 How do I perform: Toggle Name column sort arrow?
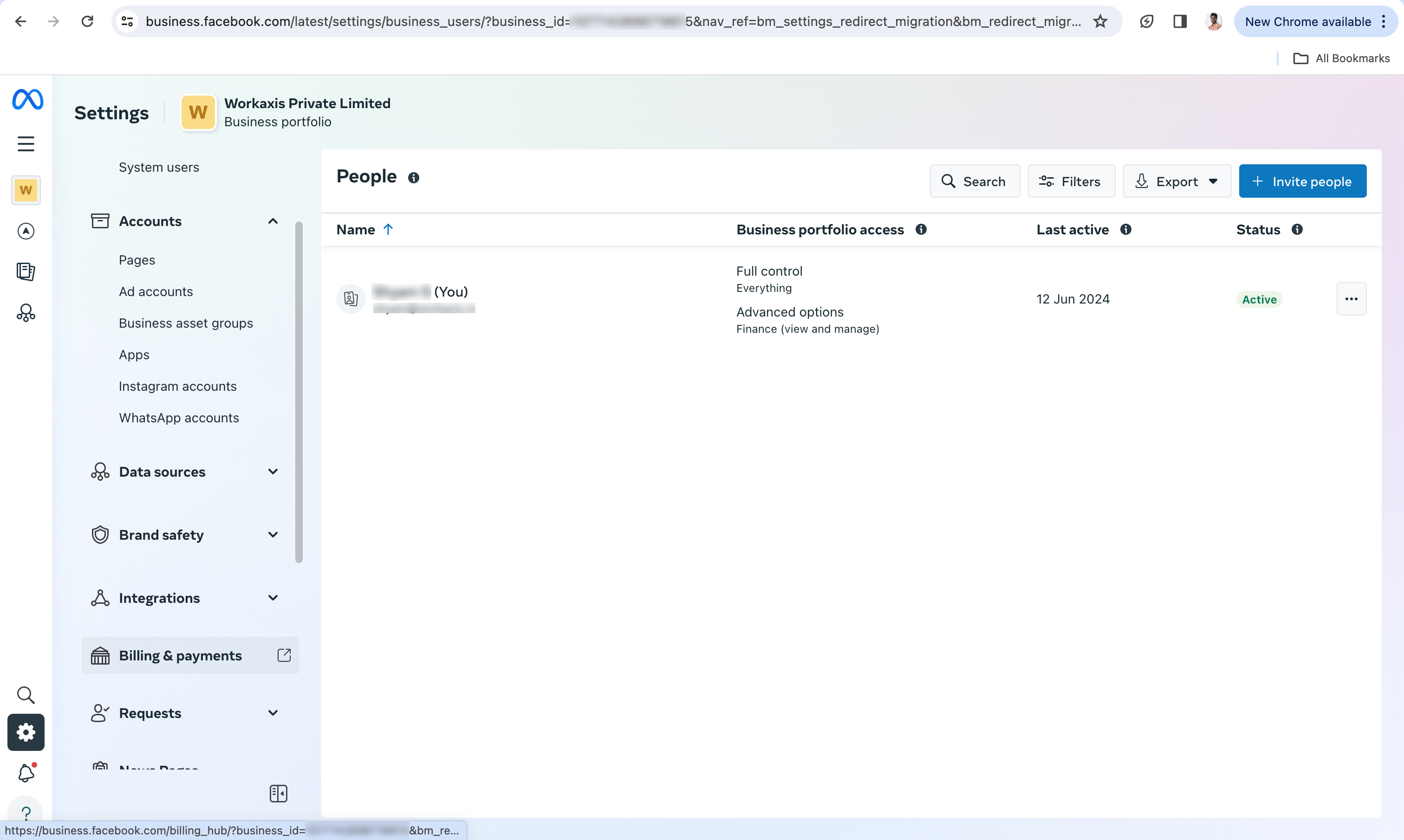tap(388, 229)
